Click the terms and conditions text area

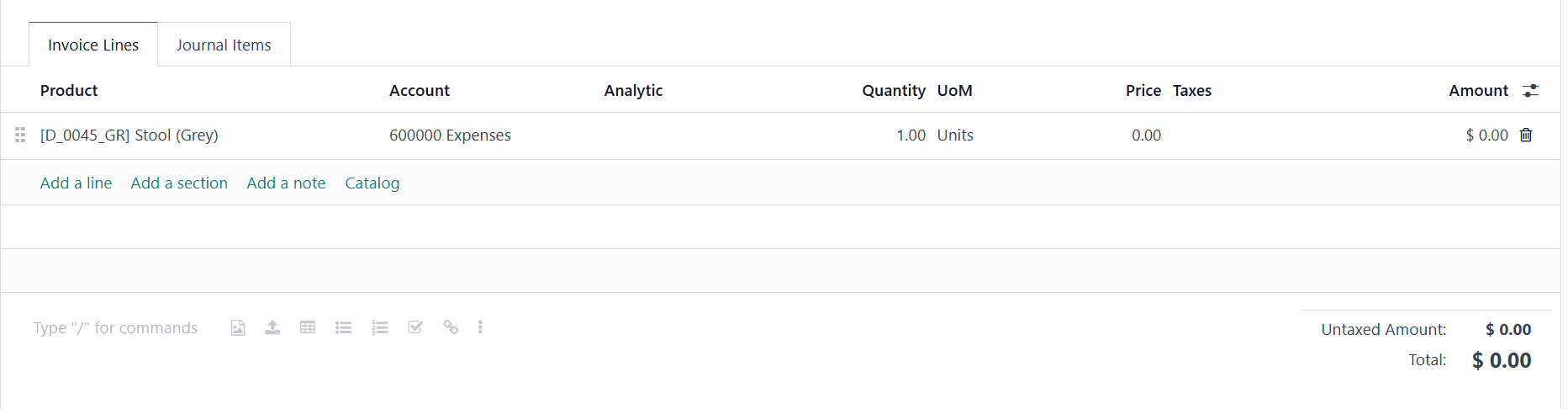tap(116, 328)
